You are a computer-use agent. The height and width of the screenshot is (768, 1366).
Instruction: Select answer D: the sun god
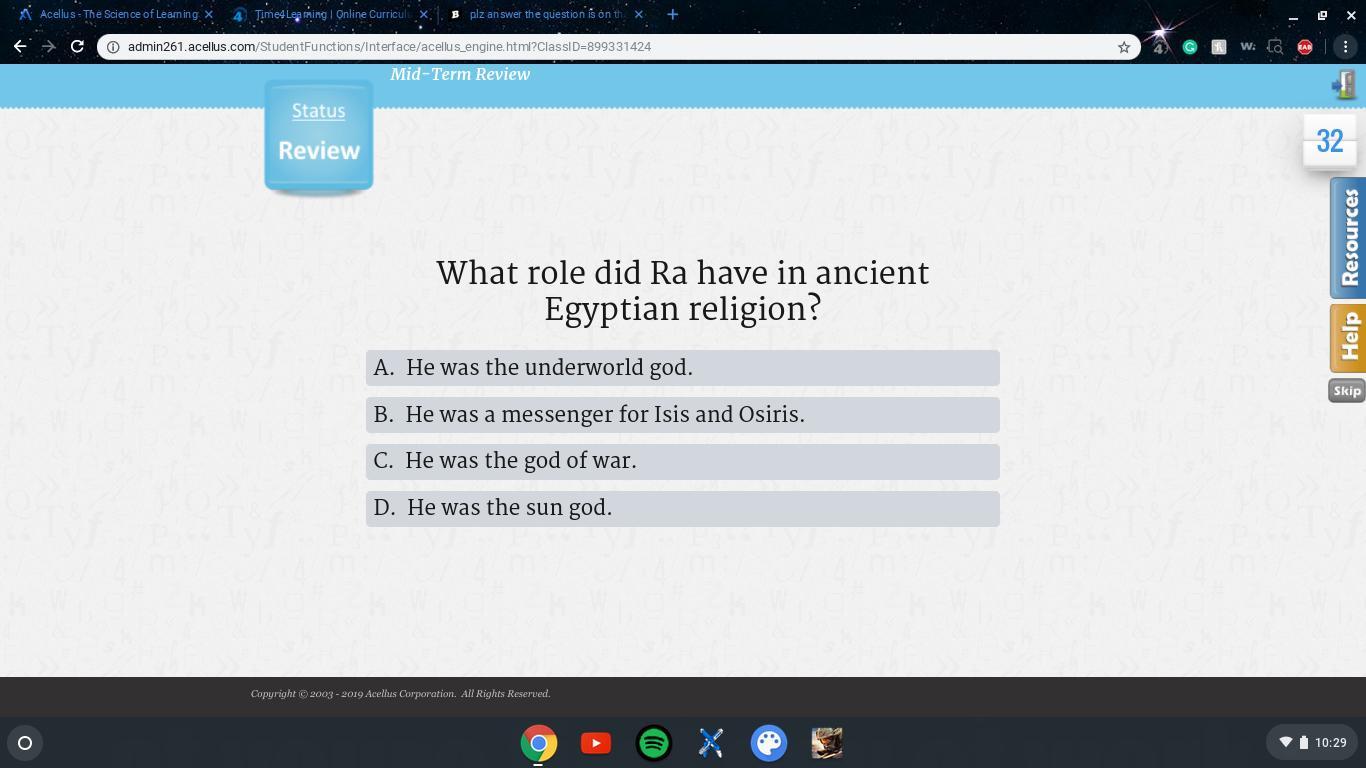click(x=683, y=508)
